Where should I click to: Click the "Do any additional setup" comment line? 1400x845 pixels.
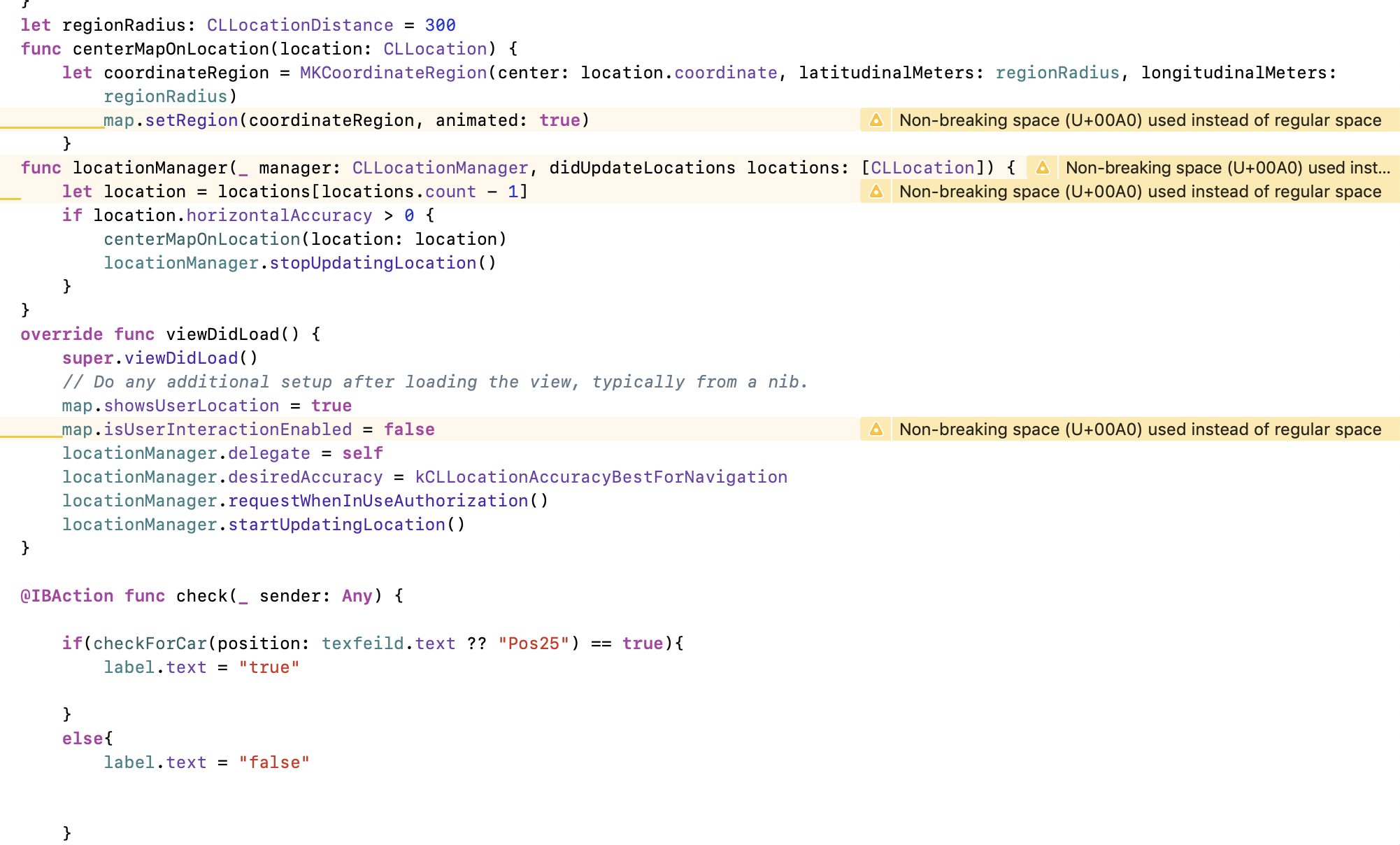click(x=434, y=382)
